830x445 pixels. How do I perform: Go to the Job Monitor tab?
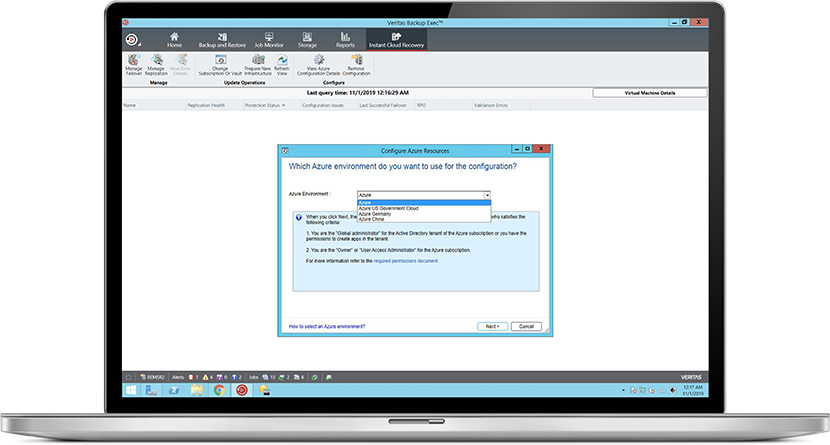[x=269, y=40]
